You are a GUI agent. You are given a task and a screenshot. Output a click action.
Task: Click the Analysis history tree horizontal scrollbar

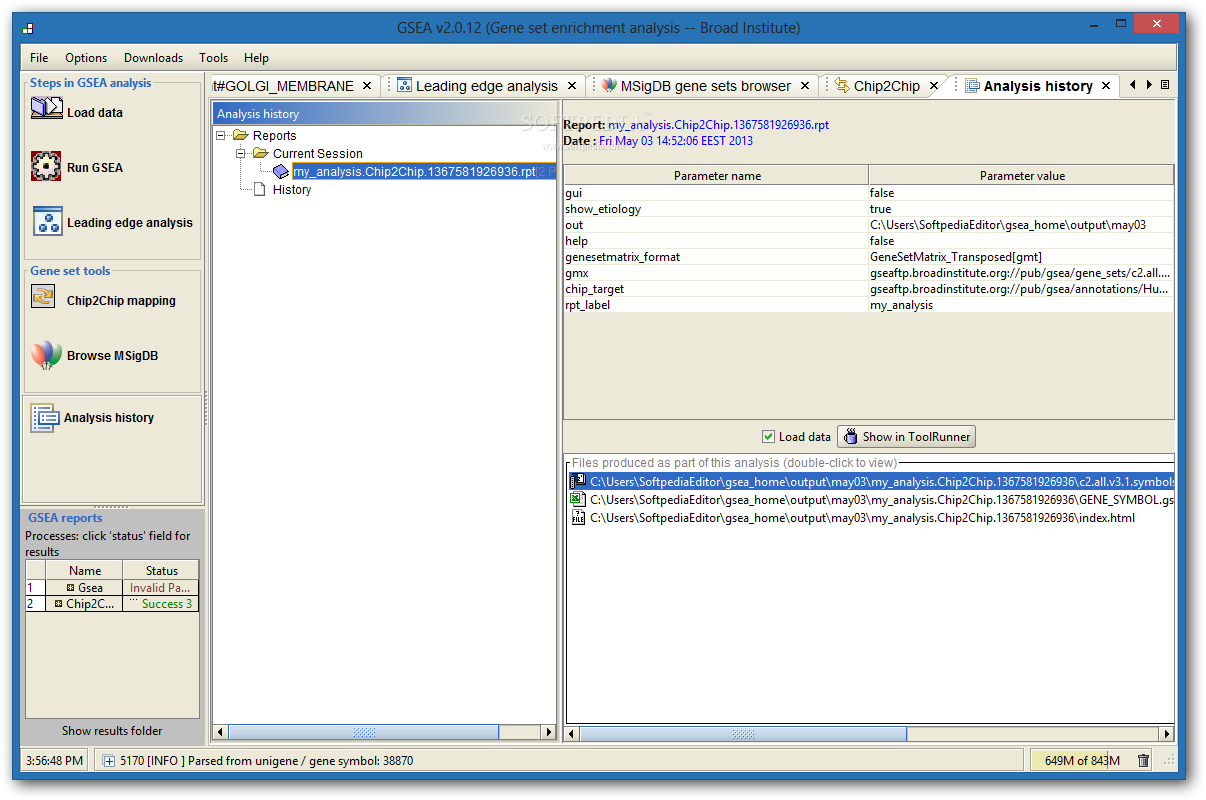pyautogui.click(x=385, y=732)
